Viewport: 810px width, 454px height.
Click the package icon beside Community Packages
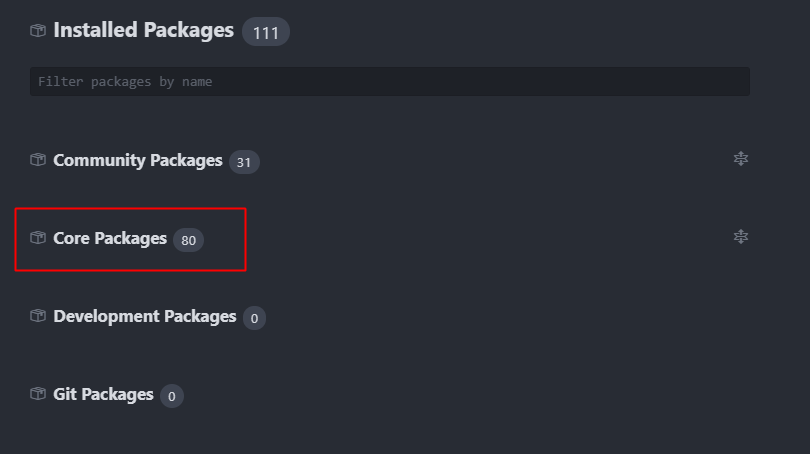point(38,160)
